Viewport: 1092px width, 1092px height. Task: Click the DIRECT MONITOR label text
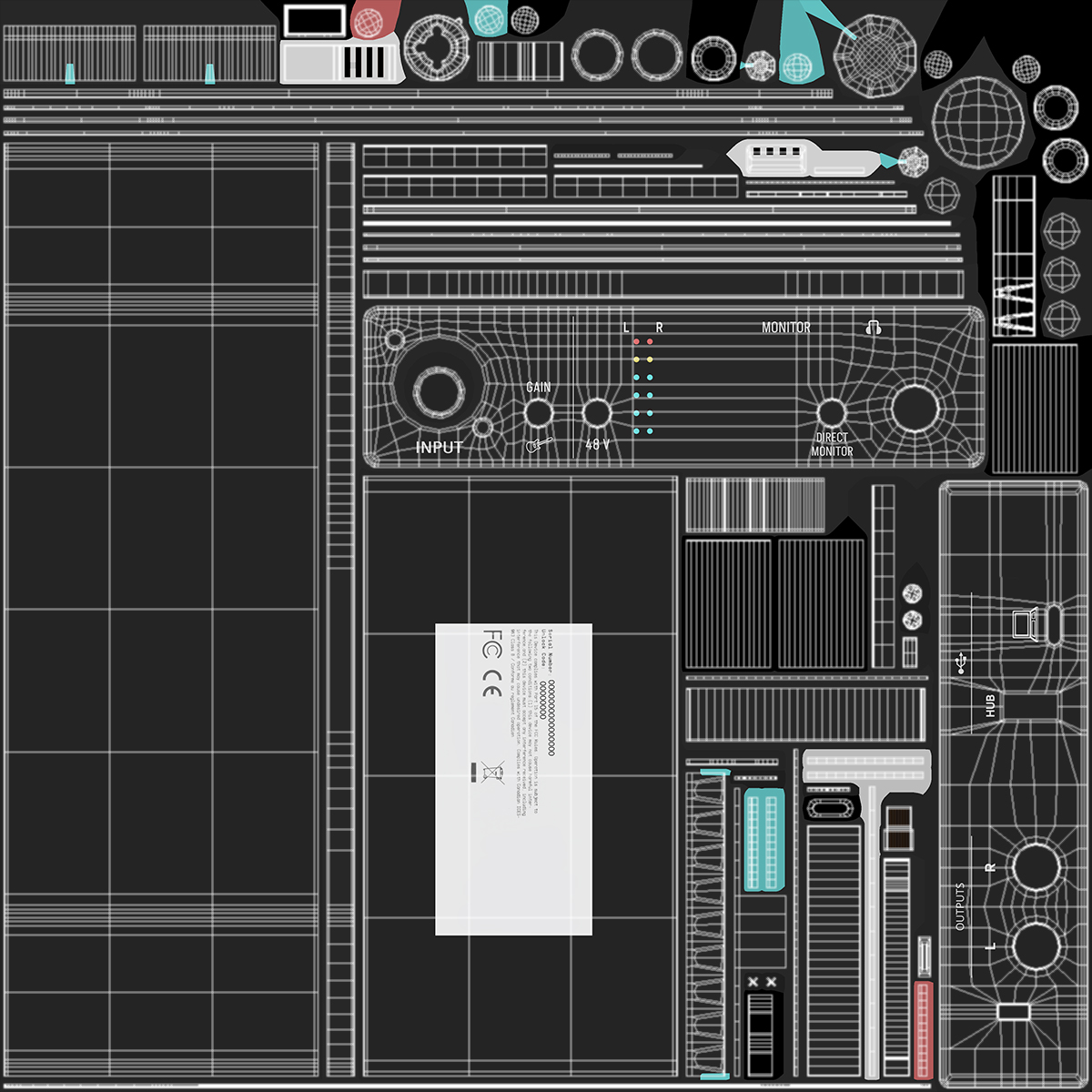(832, 444)
